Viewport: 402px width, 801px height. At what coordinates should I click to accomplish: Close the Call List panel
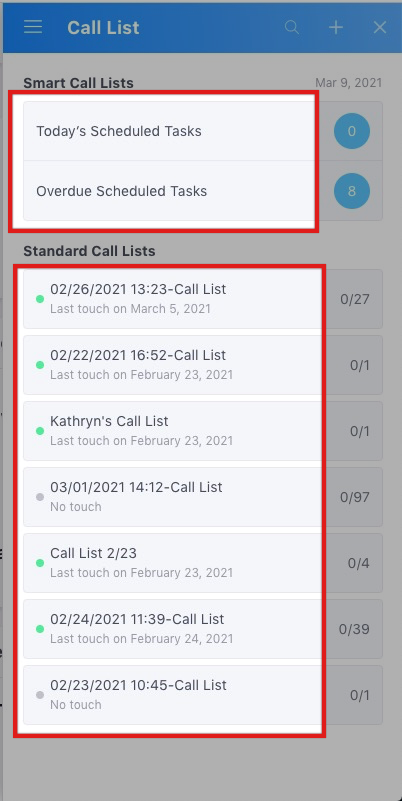pos(380,27)
